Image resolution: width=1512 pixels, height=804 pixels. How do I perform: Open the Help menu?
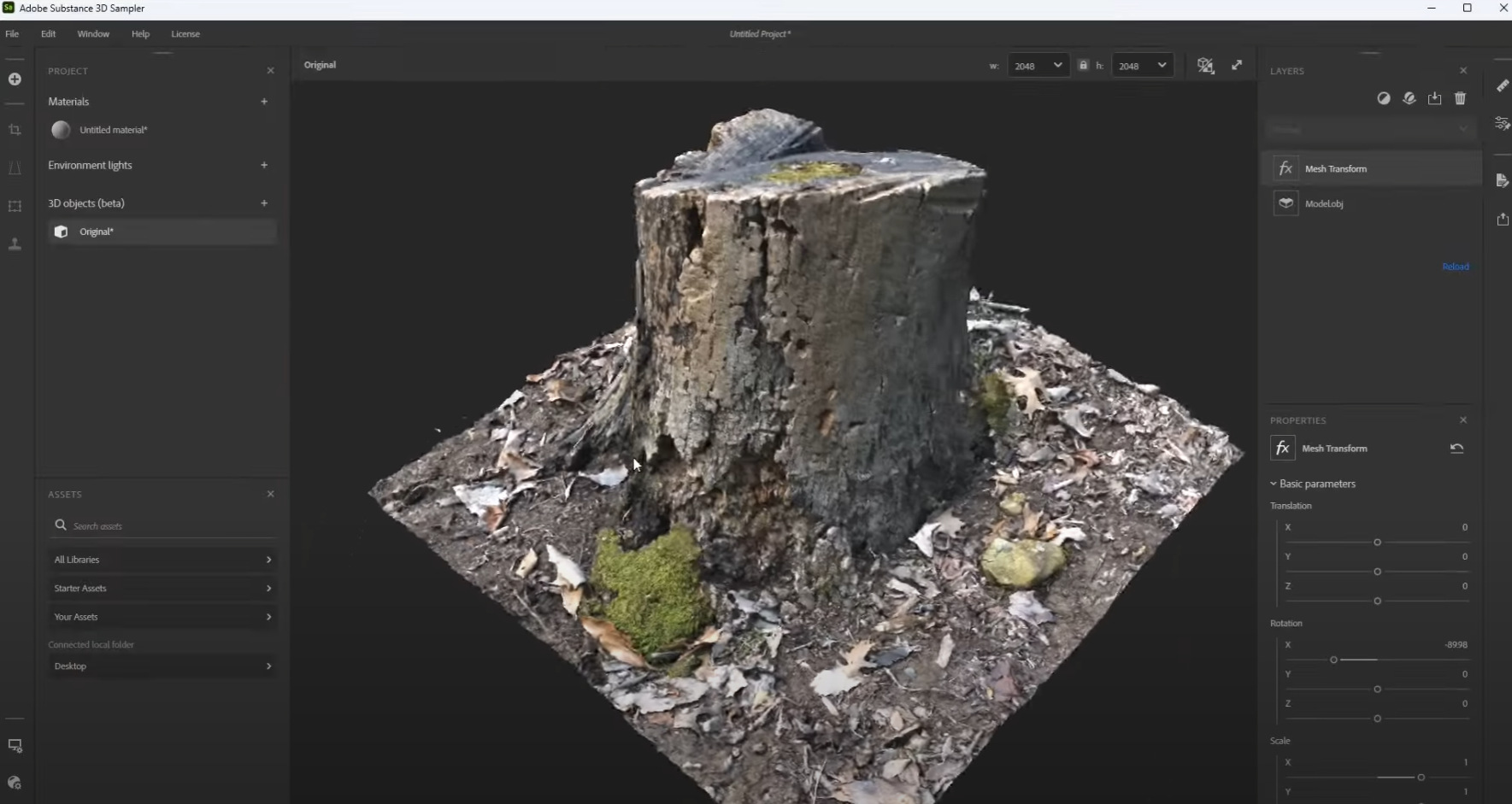point(140,34)
